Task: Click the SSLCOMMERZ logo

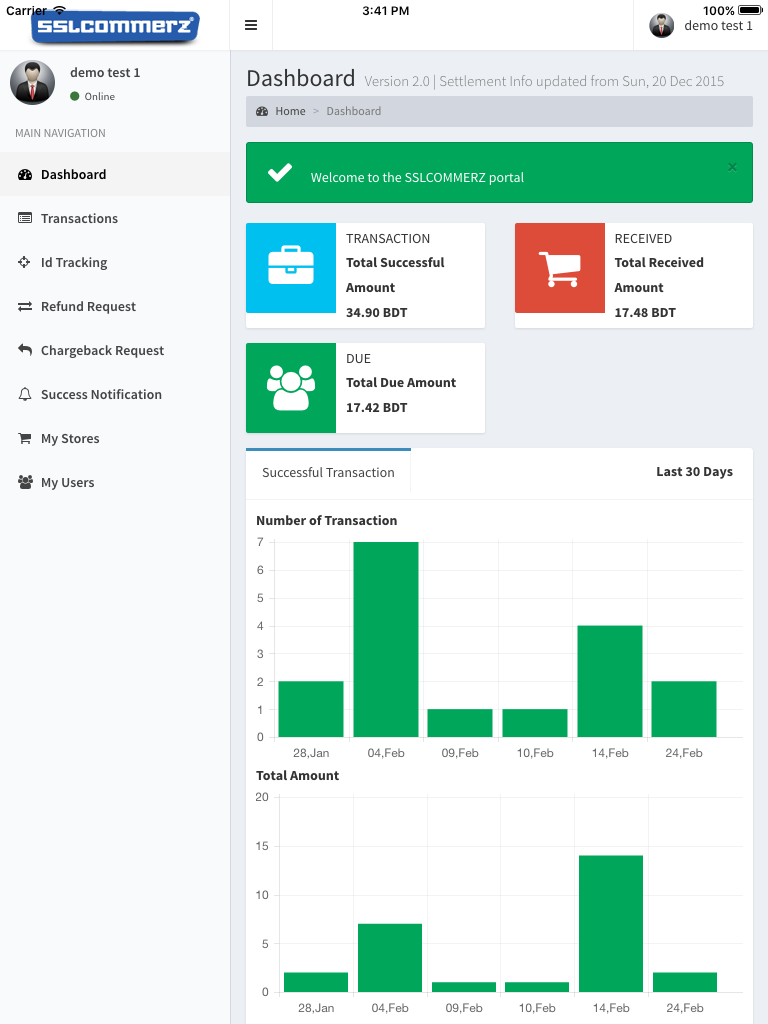Action: click(x=116, y=27)
